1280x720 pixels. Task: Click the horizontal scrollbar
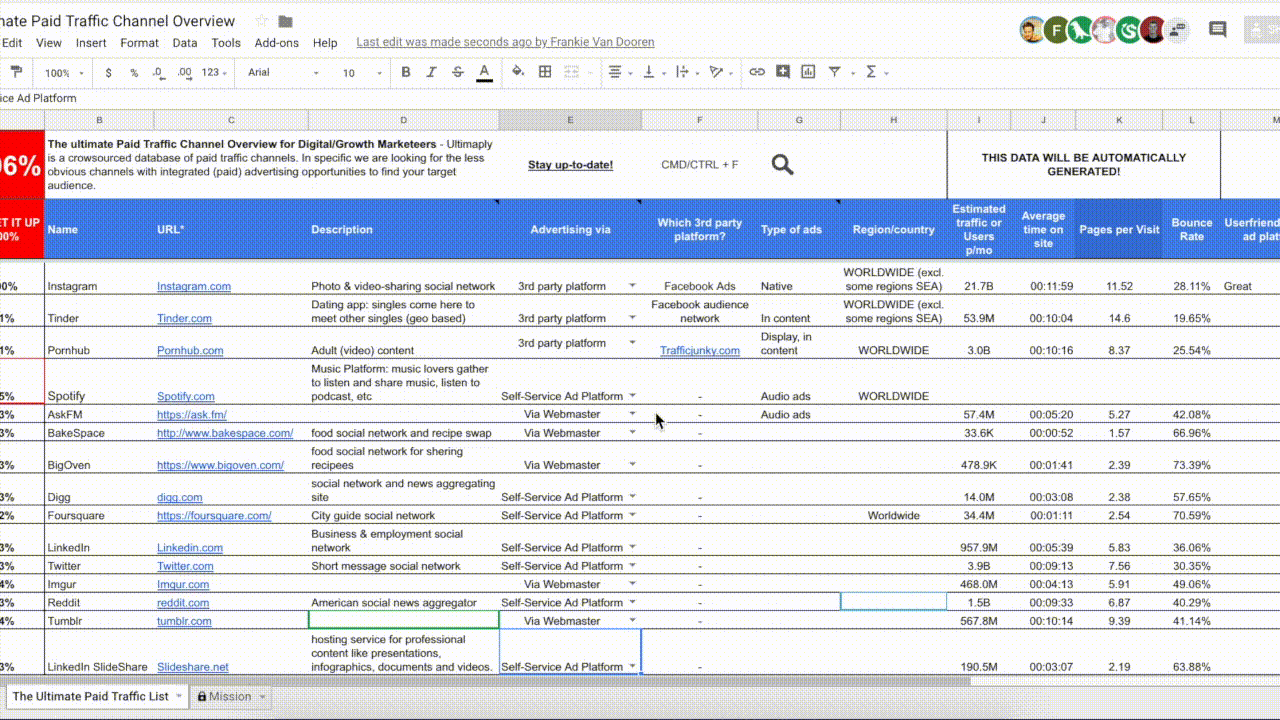point(485,681)
